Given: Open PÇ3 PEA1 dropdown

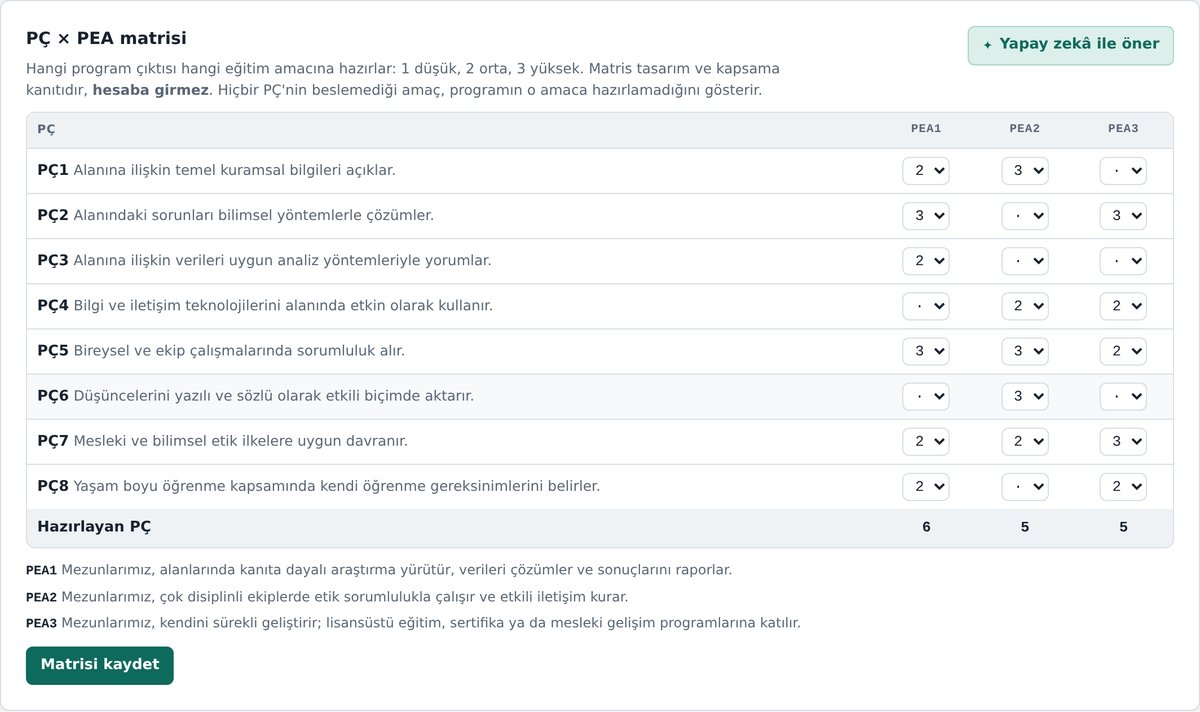Looking at the screenshot, I should click(x=926, y=261).
